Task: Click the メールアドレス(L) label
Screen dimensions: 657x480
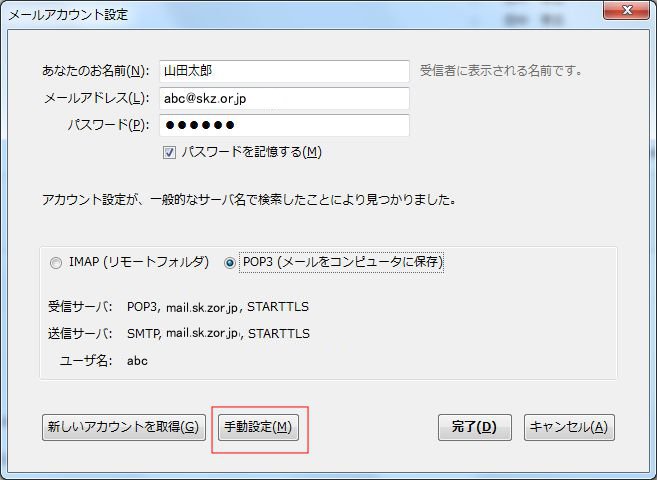Action: [x=96, y=98]
